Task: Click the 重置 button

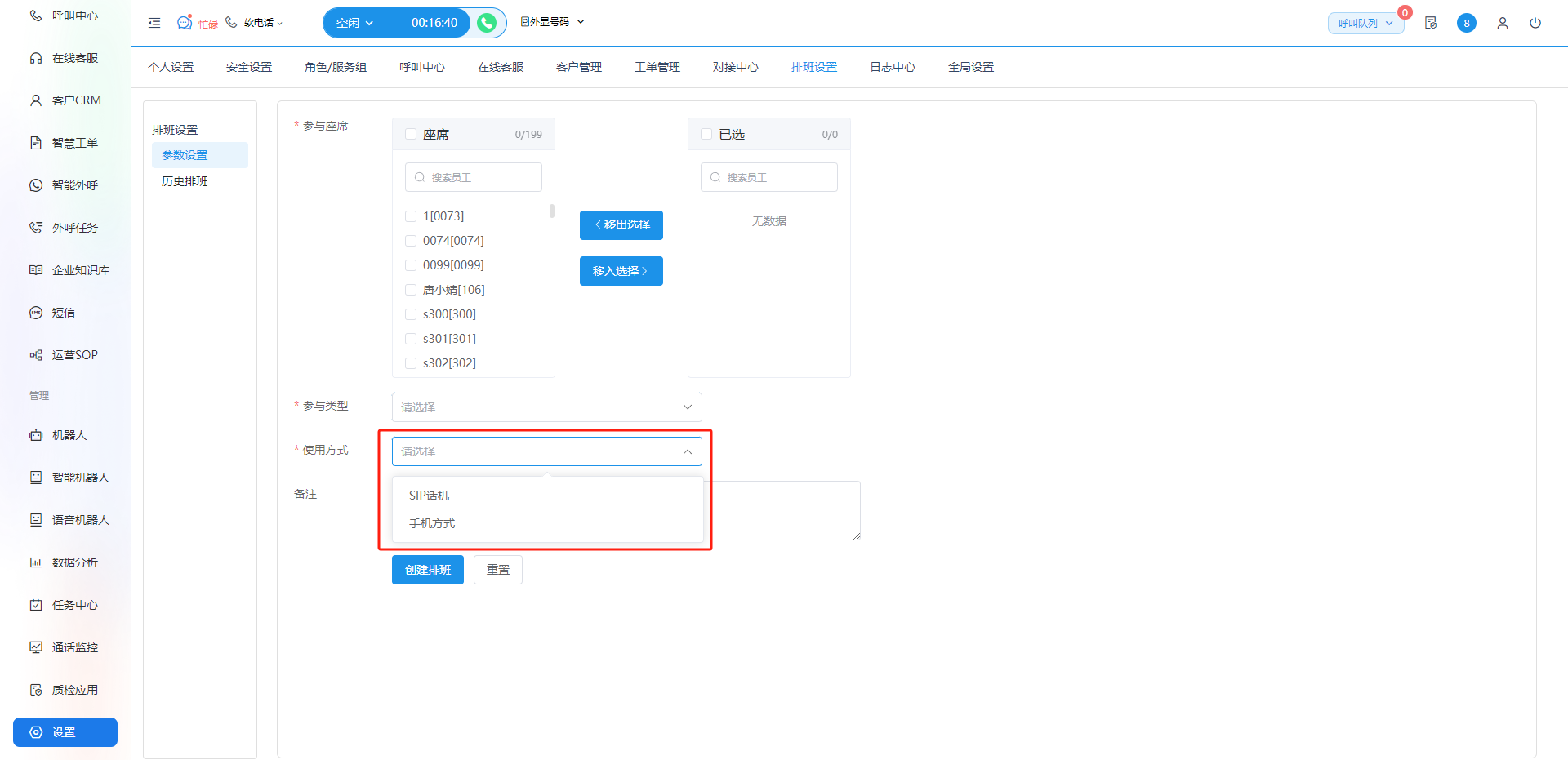Action: (x=498, y=570)
